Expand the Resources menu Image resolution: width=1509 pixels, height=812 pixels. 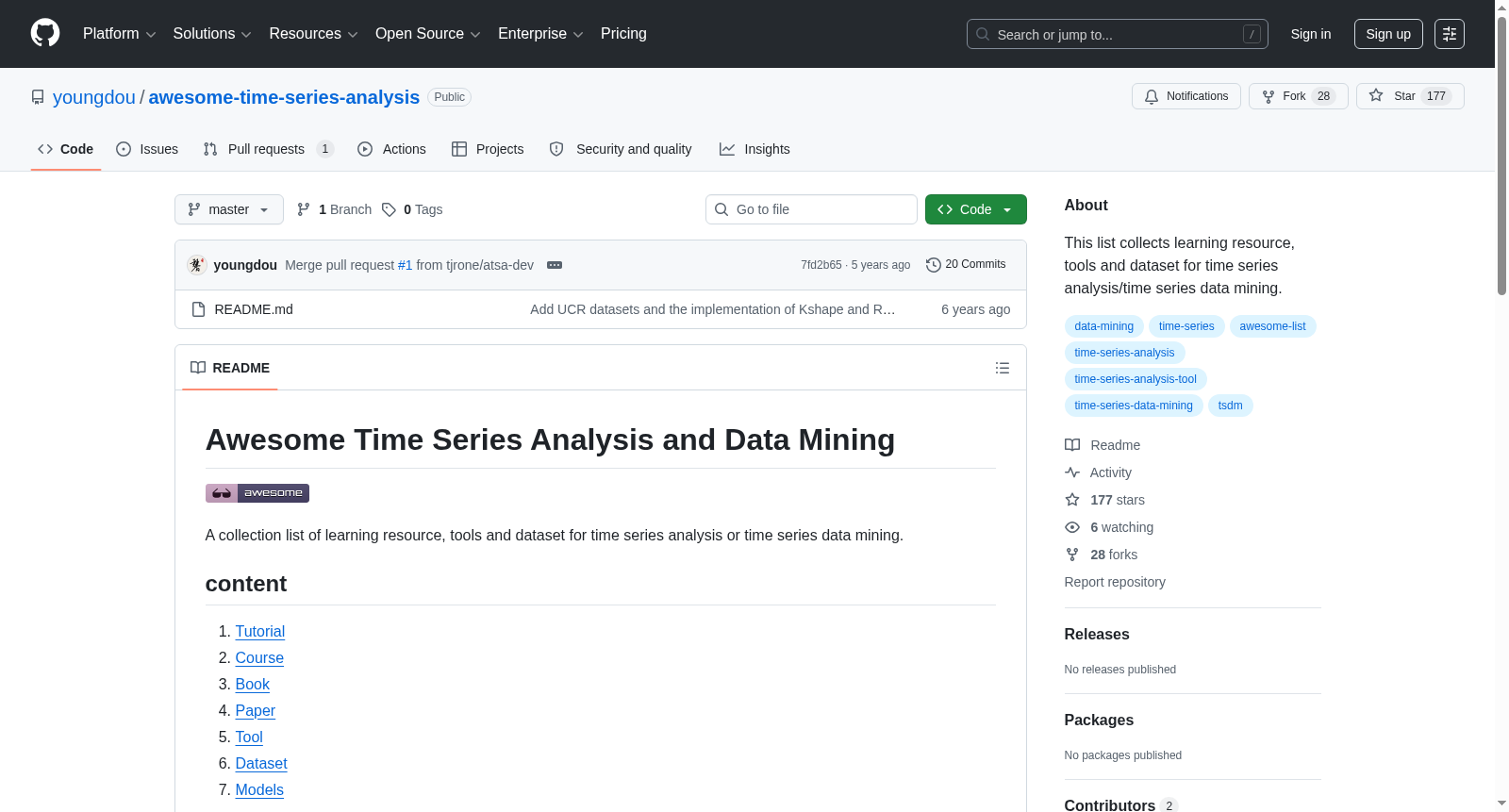pyautogui.click(x=313, y=34)
